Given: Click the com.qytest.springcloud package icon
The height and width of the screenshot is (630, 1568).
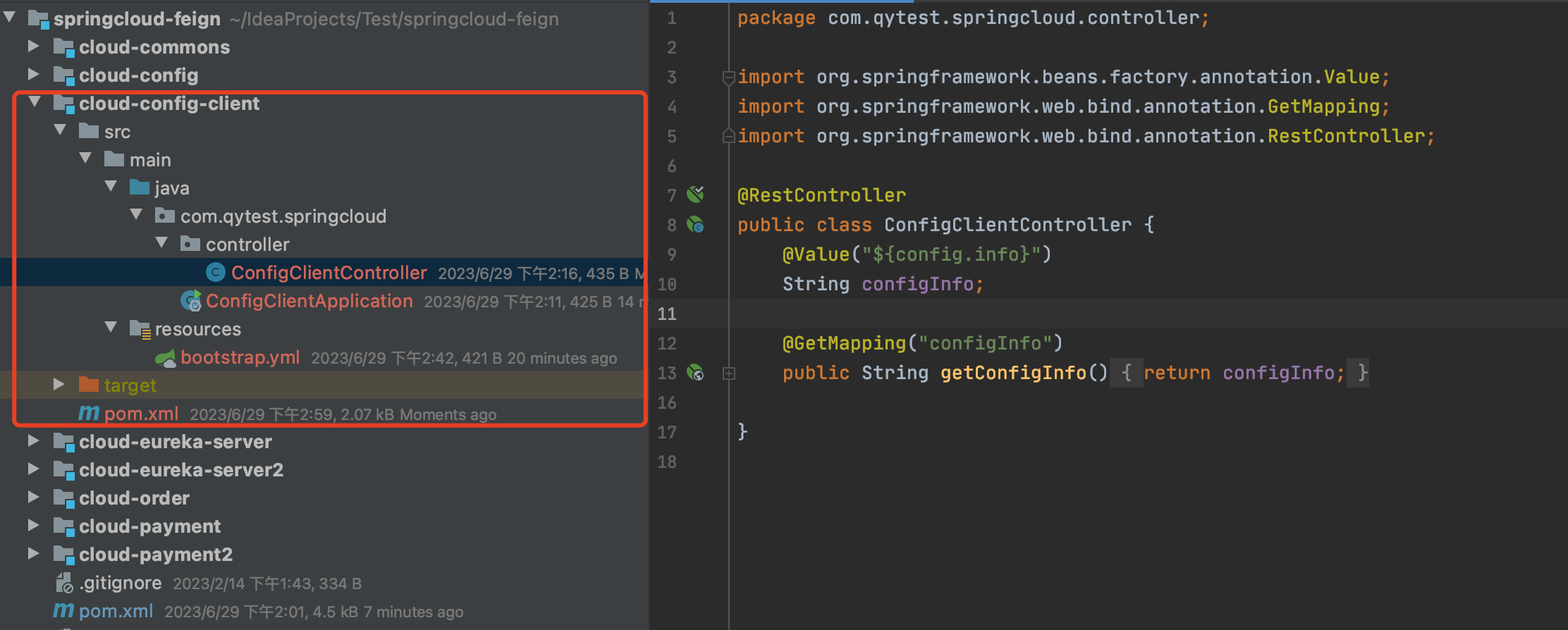Looking at the screenshot, I should pos(165,216).
